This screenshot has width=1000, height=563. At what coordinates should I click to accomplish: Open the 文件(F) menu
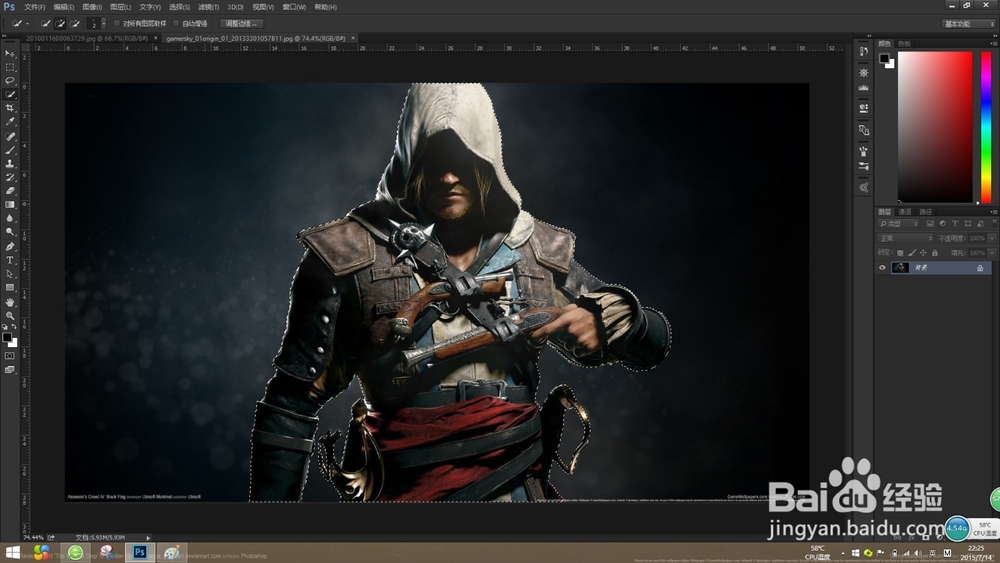[34, 7]
